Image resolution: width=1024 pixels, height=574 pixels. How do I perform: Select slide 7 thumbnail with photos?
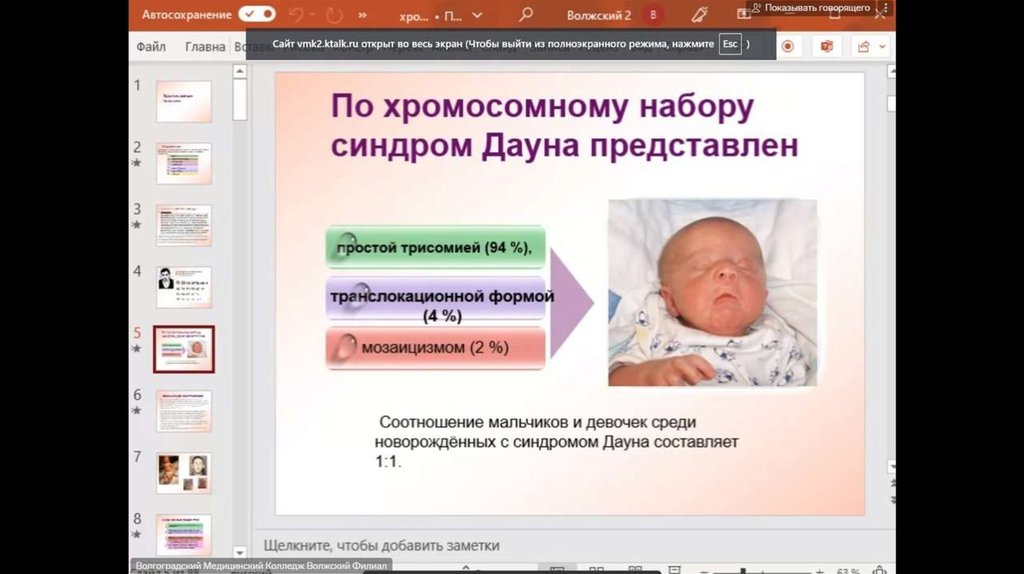[184, 473]
